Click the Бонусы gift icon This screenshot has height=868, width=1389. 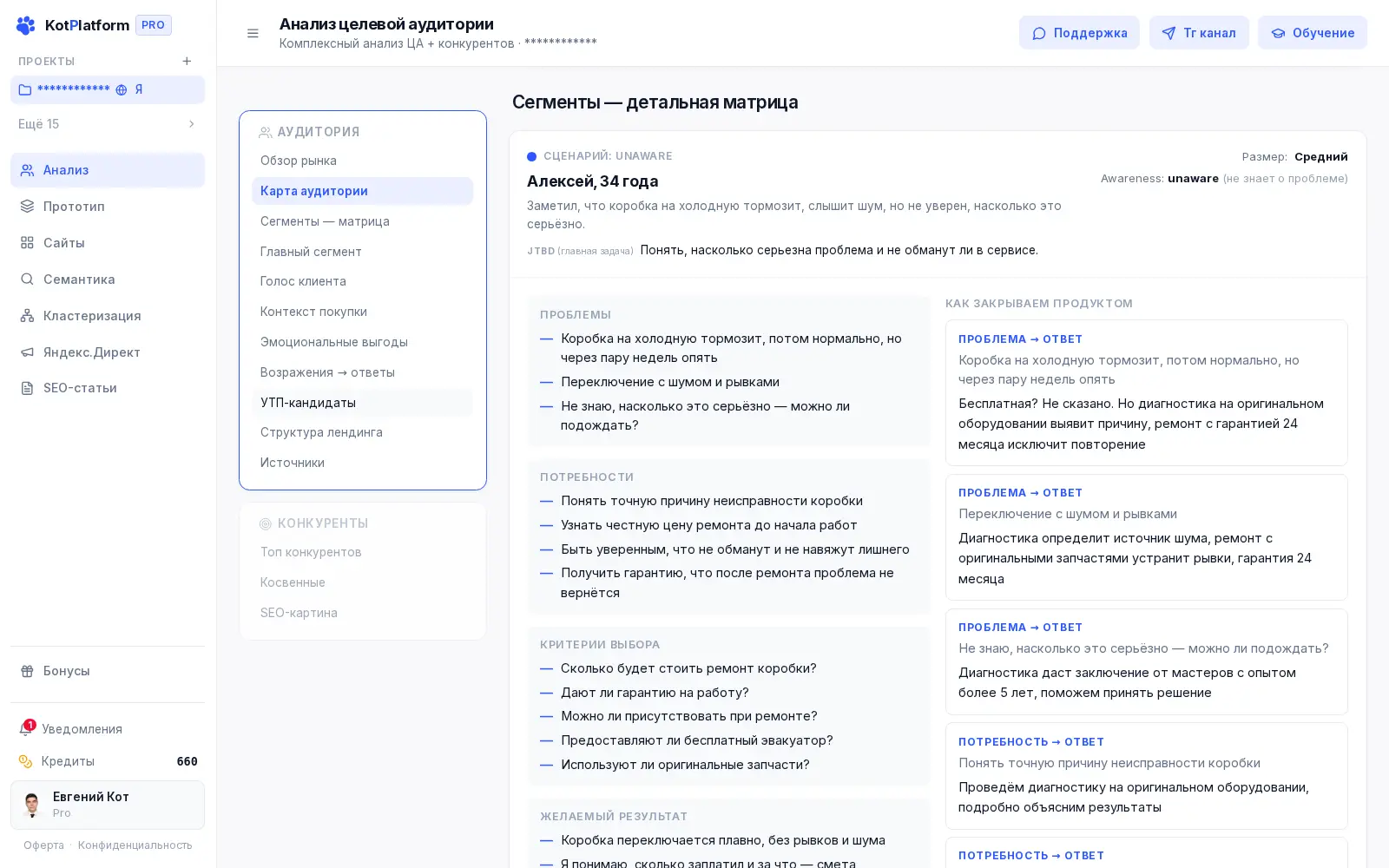coord(27,671)
